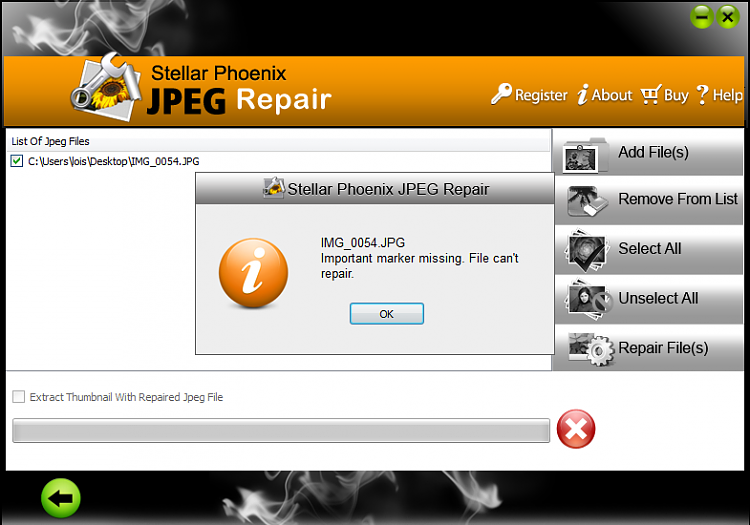
Task: Click the Repair File(s) gear icon
Action: [x=591, y=350]
